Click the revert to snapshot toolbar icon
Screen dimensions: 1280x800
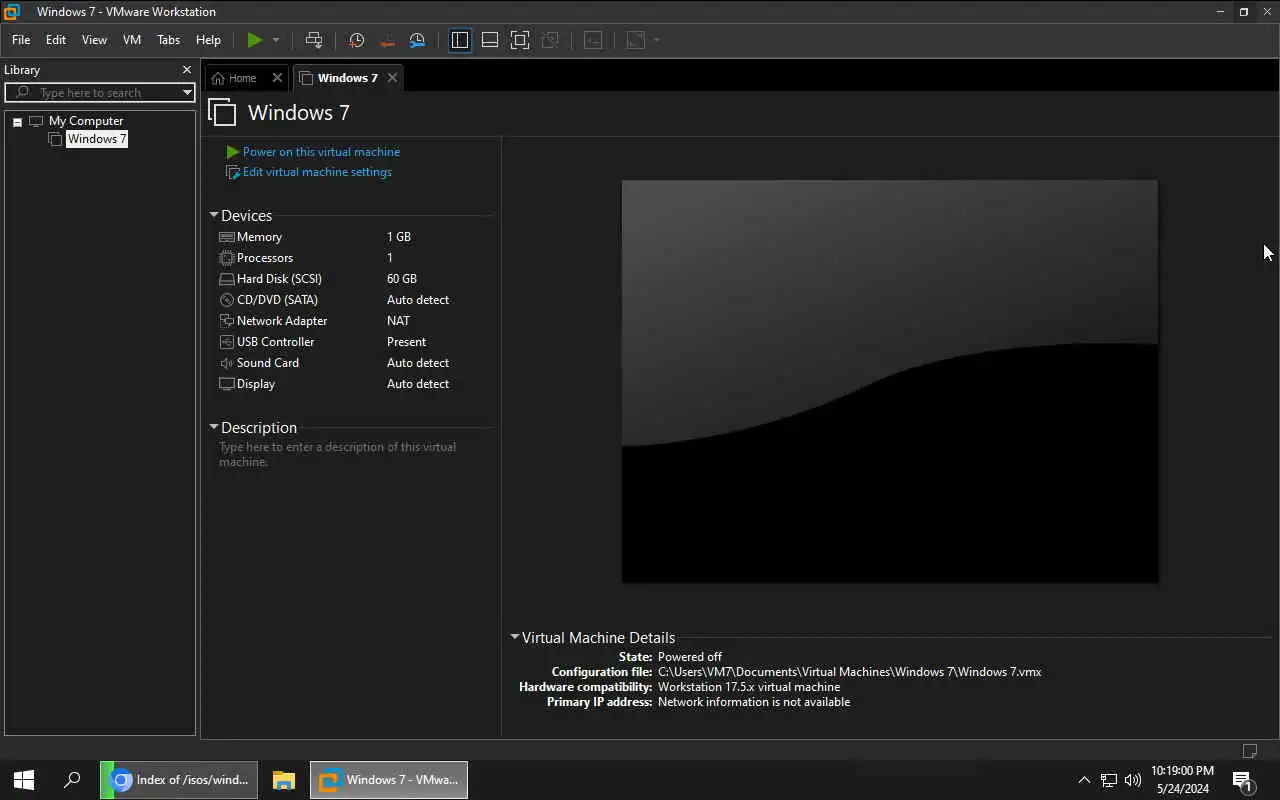coord(387,40)
